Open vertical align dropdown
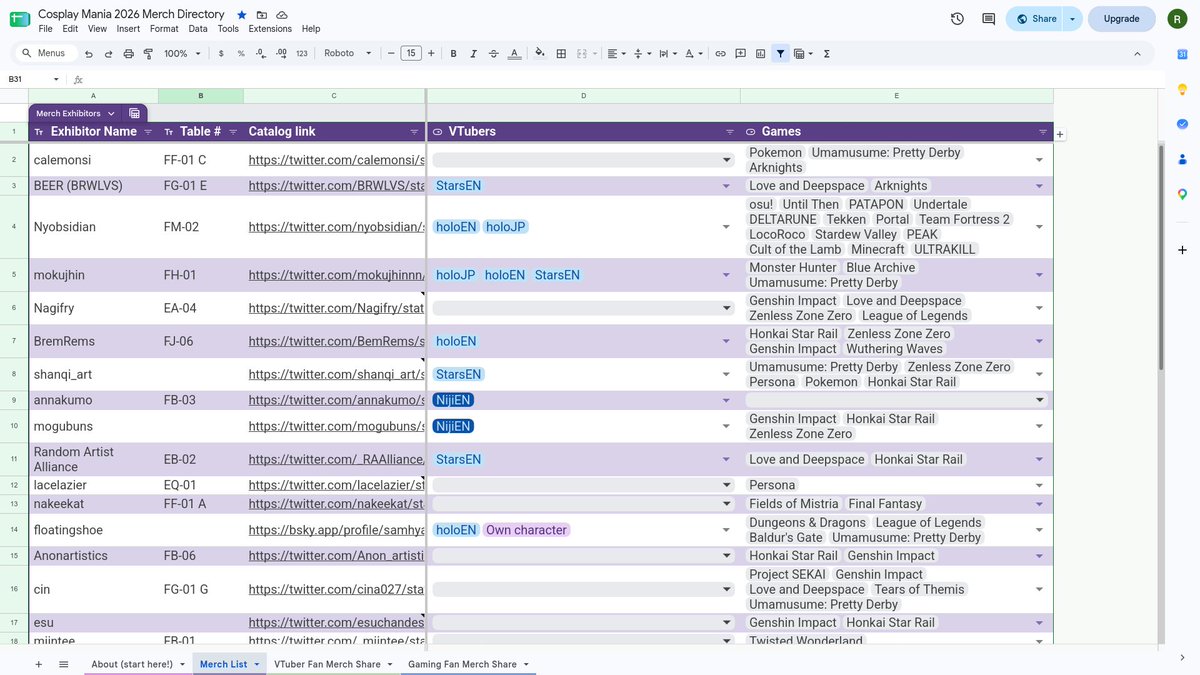 642,53
